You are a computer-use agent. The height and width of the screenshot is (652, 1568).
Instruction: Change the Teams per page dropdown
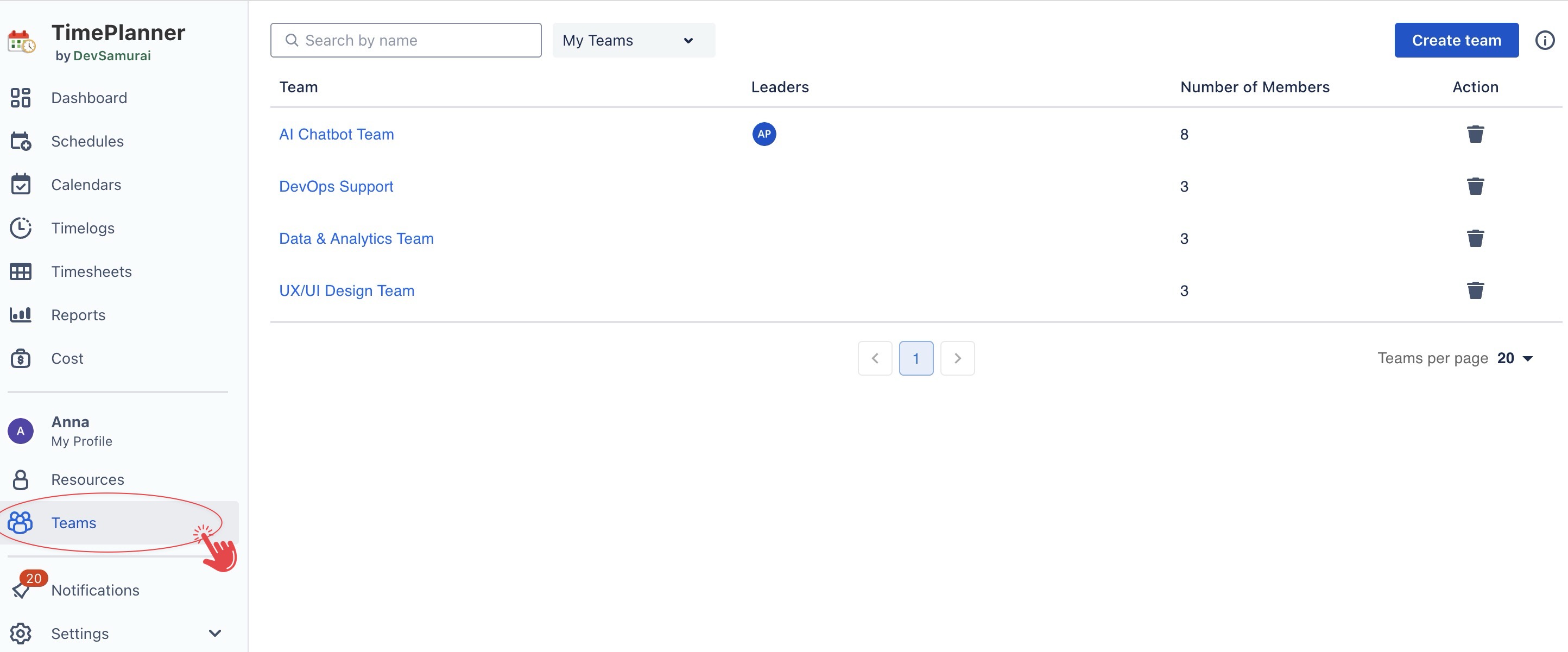tap(1515, 358)
